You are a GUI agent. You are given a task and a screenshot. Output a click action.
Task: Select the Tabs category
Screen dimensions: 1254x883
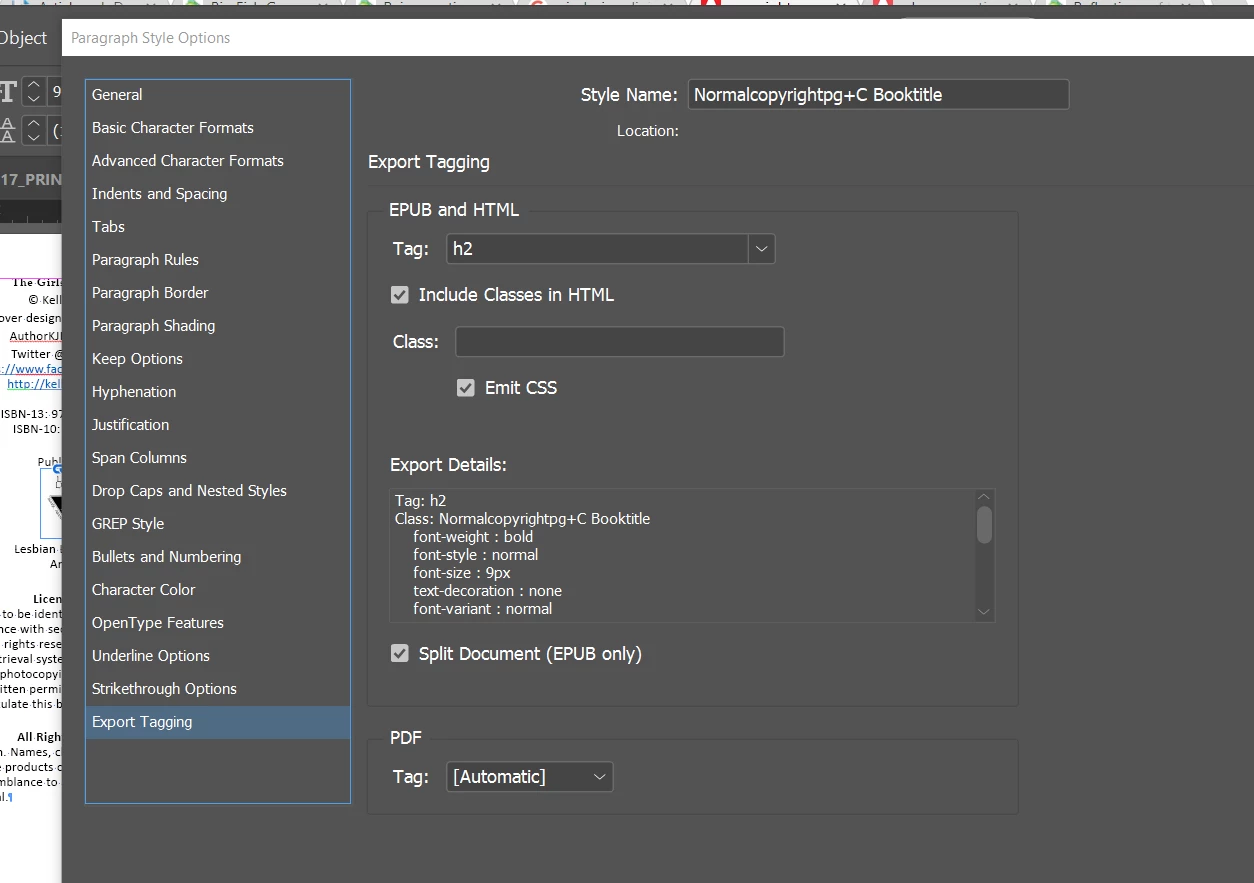coord(218,227)
